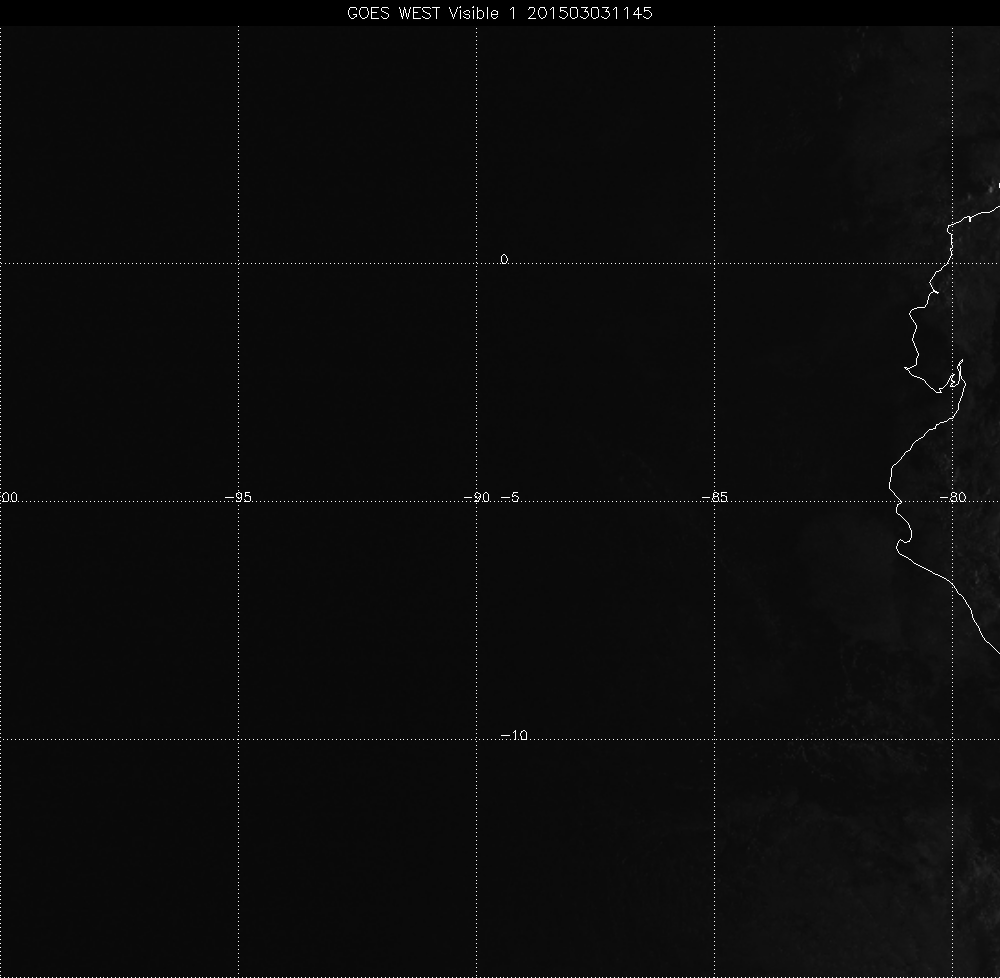Pick the "-80" longitude label
Viewport: 1000px width, 978px height.
[x=953, y=497]
